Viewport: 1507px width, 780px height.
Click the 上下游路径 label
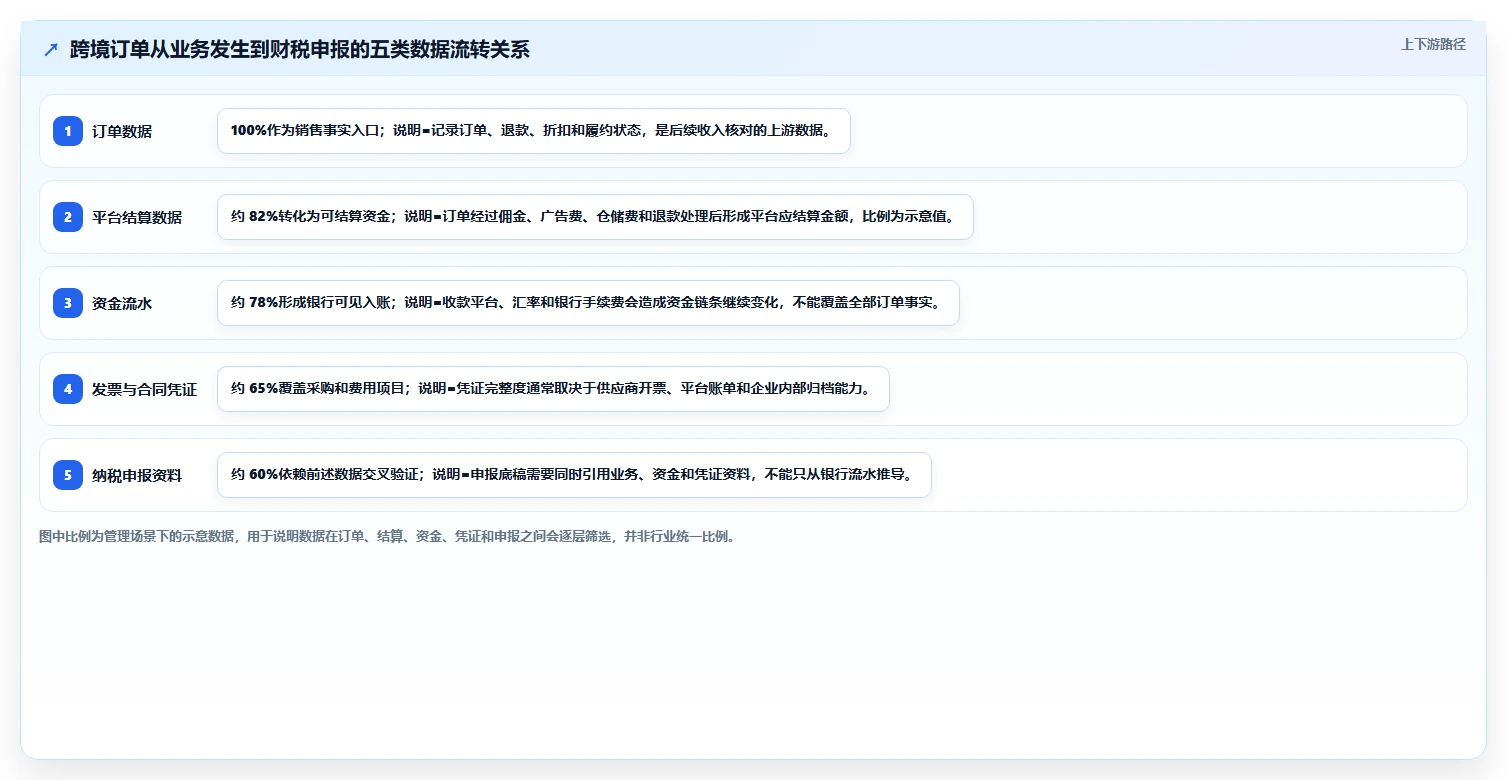[1433, 44]
